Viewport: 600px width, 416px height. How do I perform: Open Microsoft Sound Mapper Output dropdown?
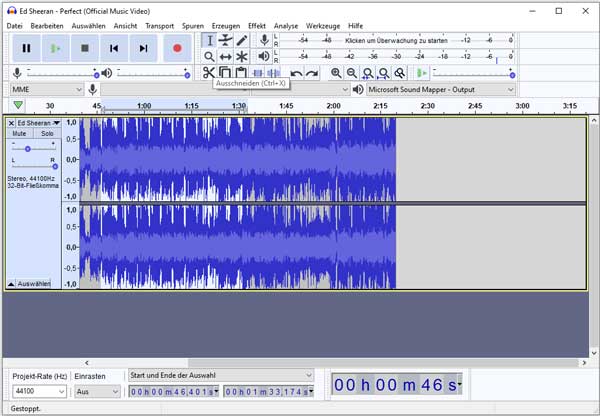pyautogui.click(x=440, y=90)
